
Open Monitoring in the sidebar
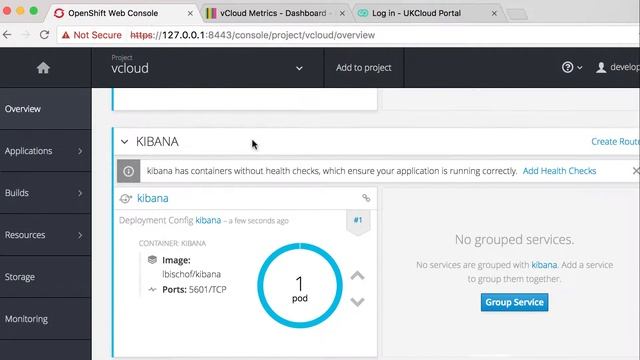tap(45, 319)
